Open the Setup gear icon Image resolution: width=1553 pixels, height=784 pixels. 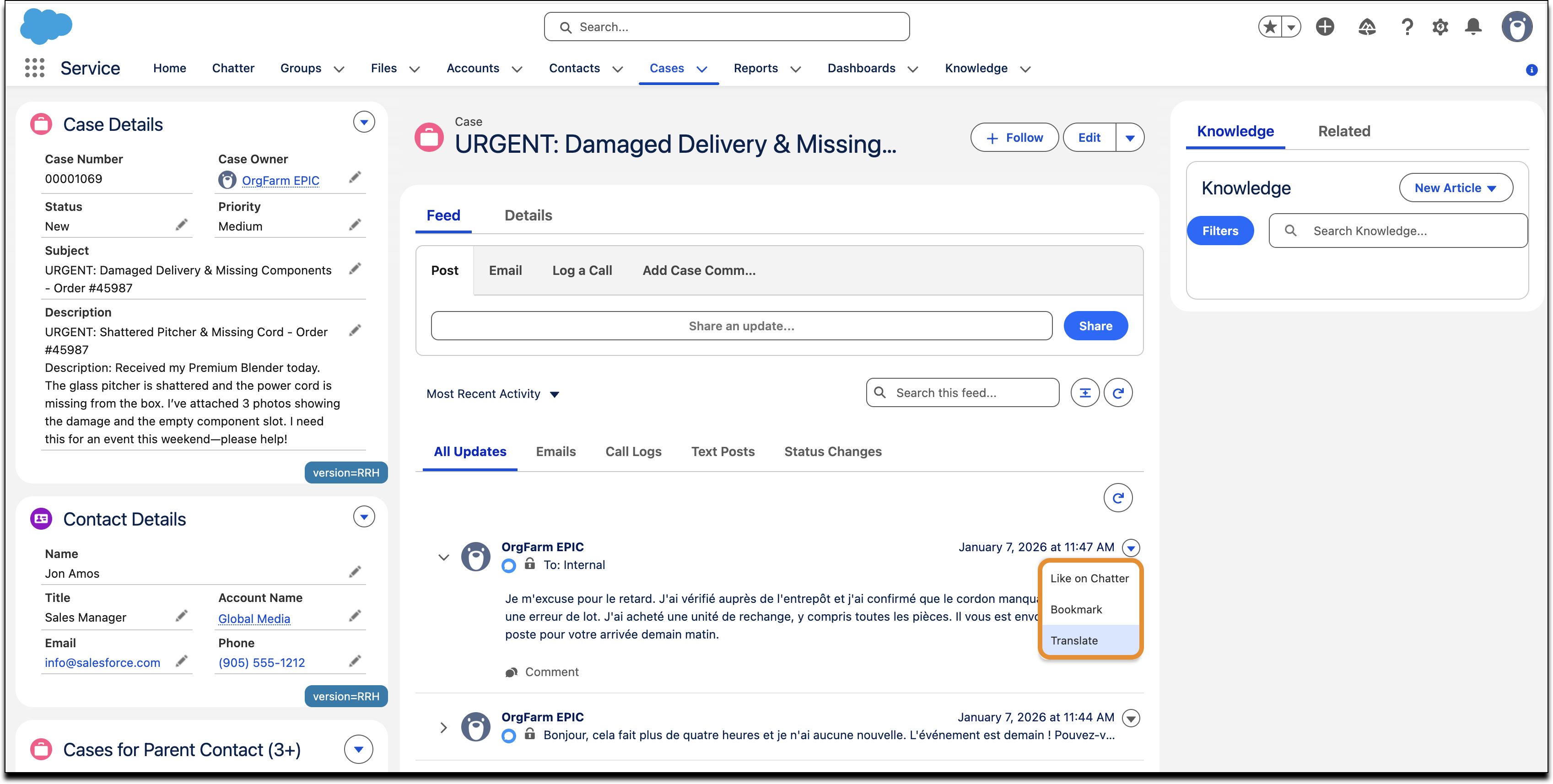click(1440, 27)
